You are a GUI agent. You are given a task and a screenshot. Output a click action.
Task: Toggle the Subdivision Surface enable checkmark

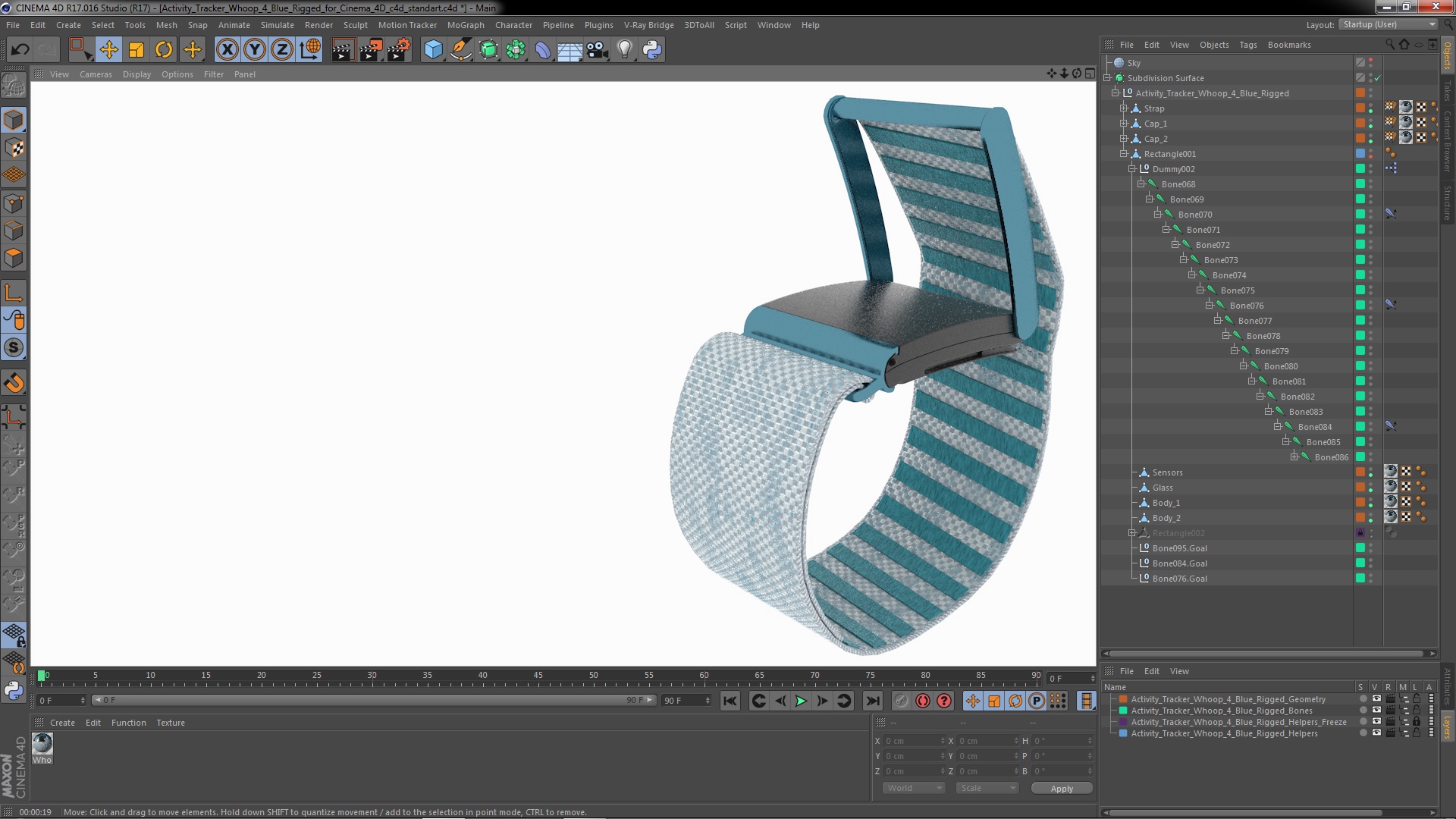point(1378,78)
